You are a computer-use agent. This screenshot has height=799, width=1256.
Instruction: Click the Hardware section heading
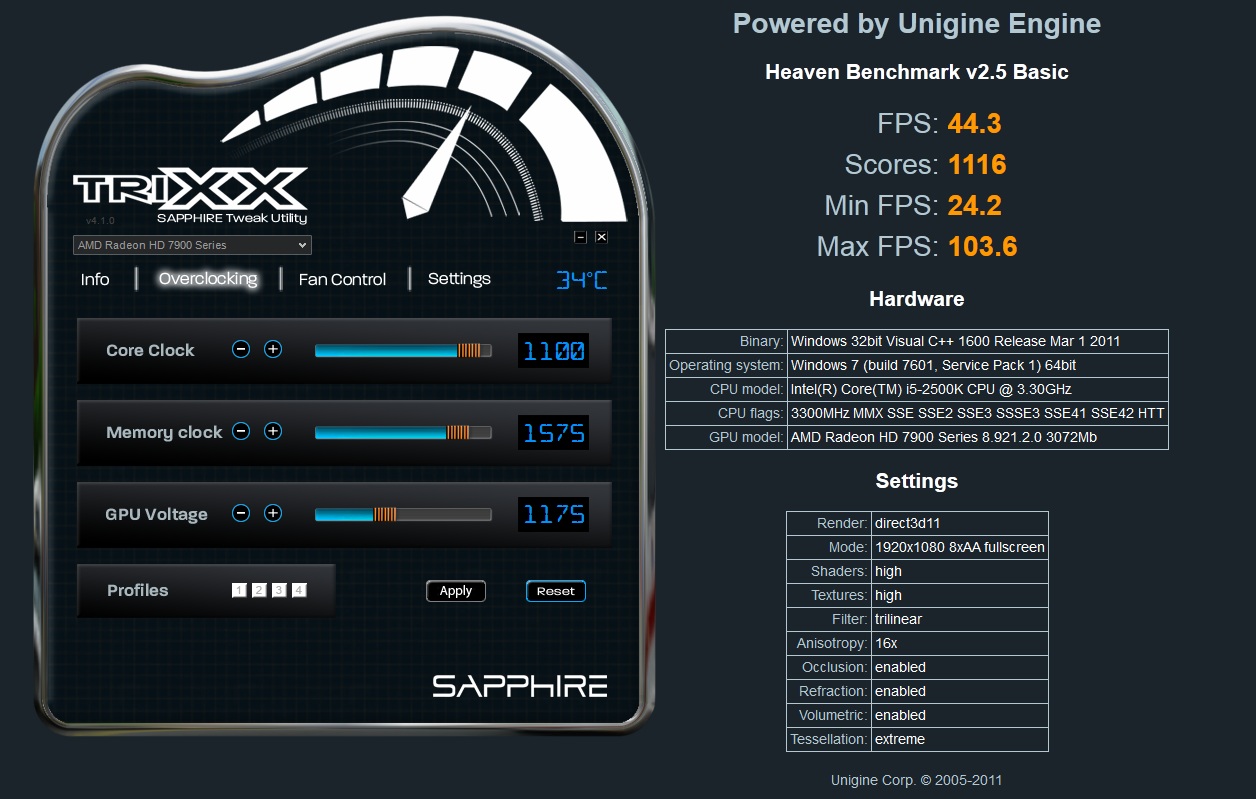(x=917, y=299)
